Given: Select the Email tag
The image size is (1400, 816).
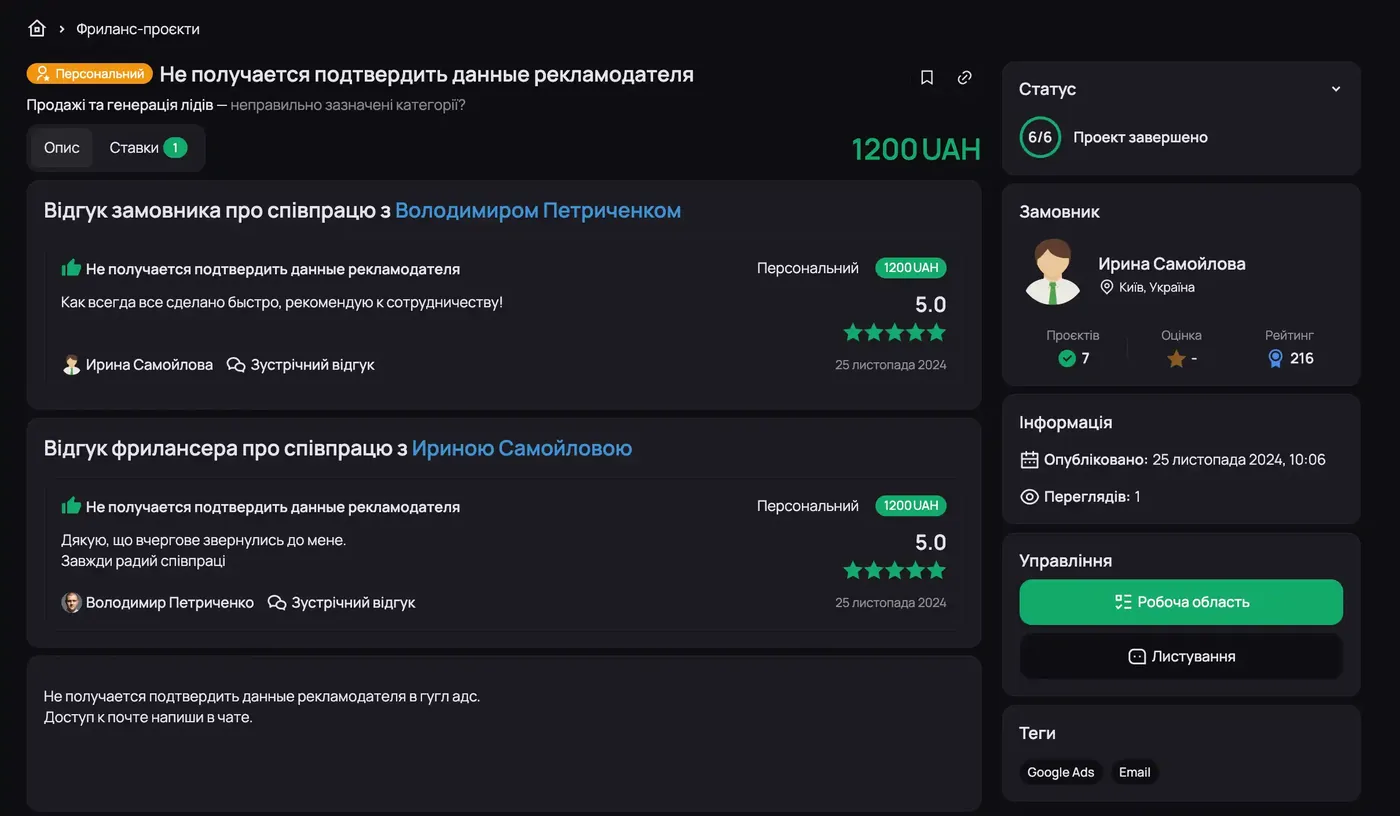Looking at the screenshot, I should [x=1135, y=772].
